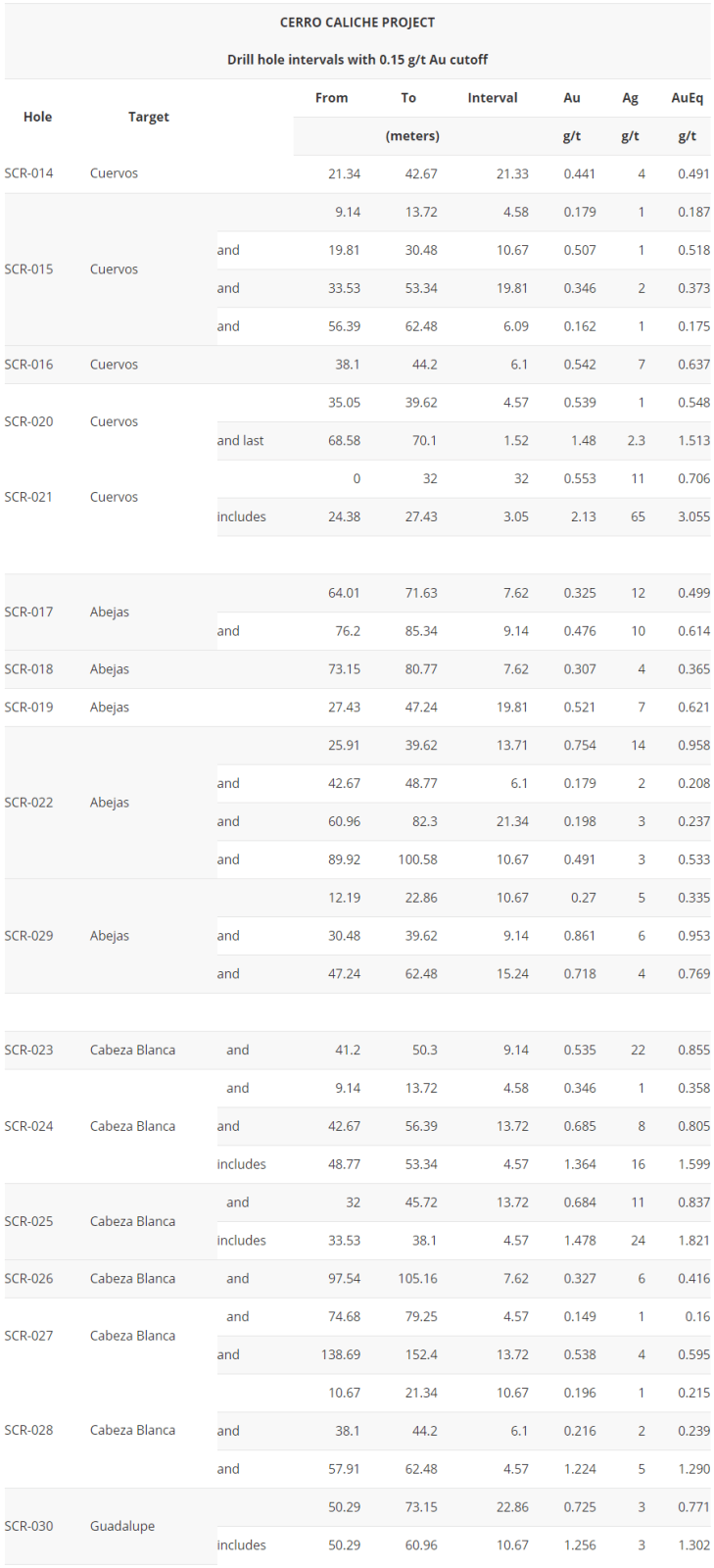Viewport: 714px width, 1568px height.
Task: Select the Hole column header
Action: click(x=37, y=117)
